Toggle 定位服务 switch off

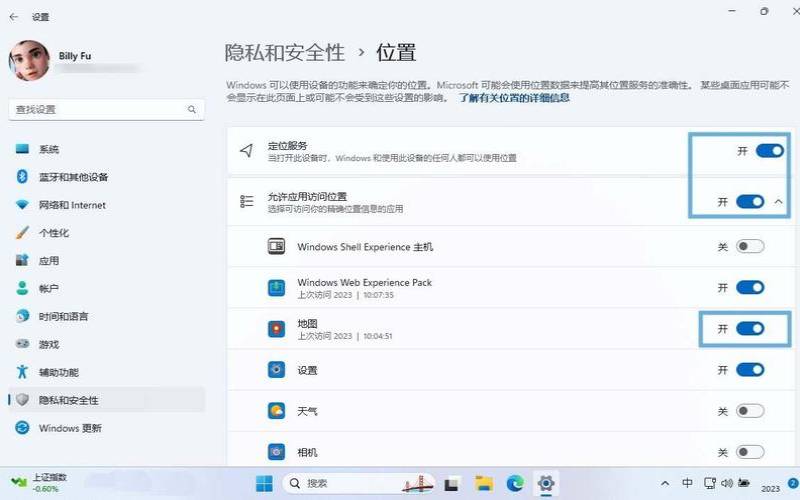click(769, 151)
